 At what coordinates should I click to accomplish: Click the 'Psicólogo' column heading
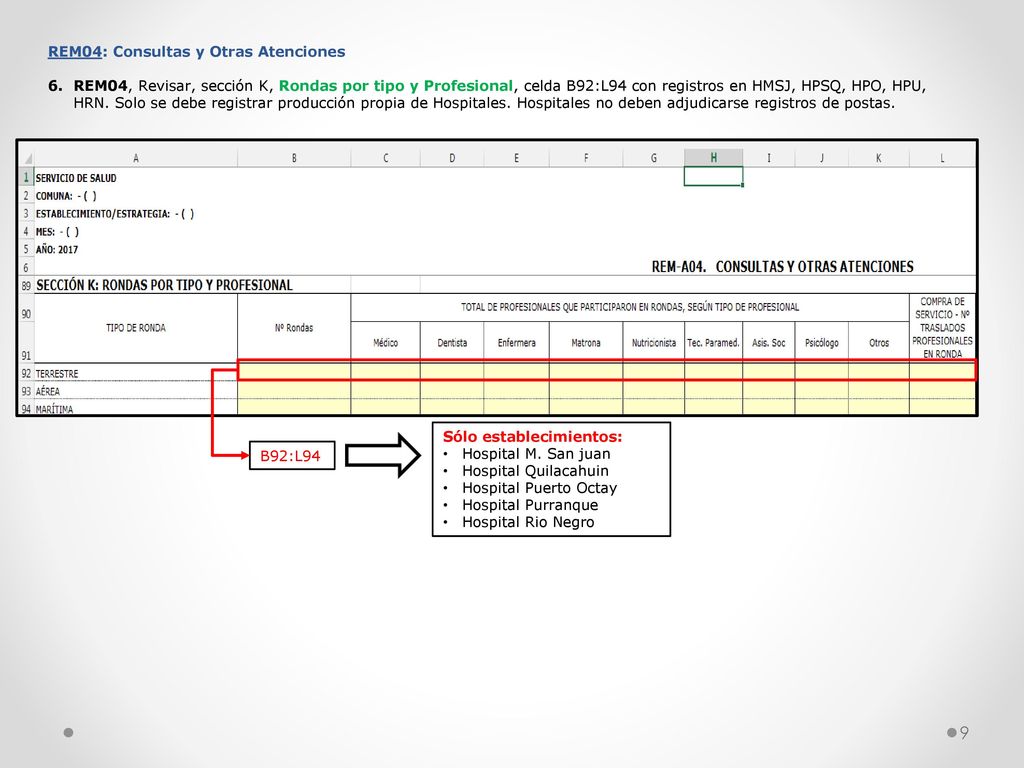(x=822, y=342)
